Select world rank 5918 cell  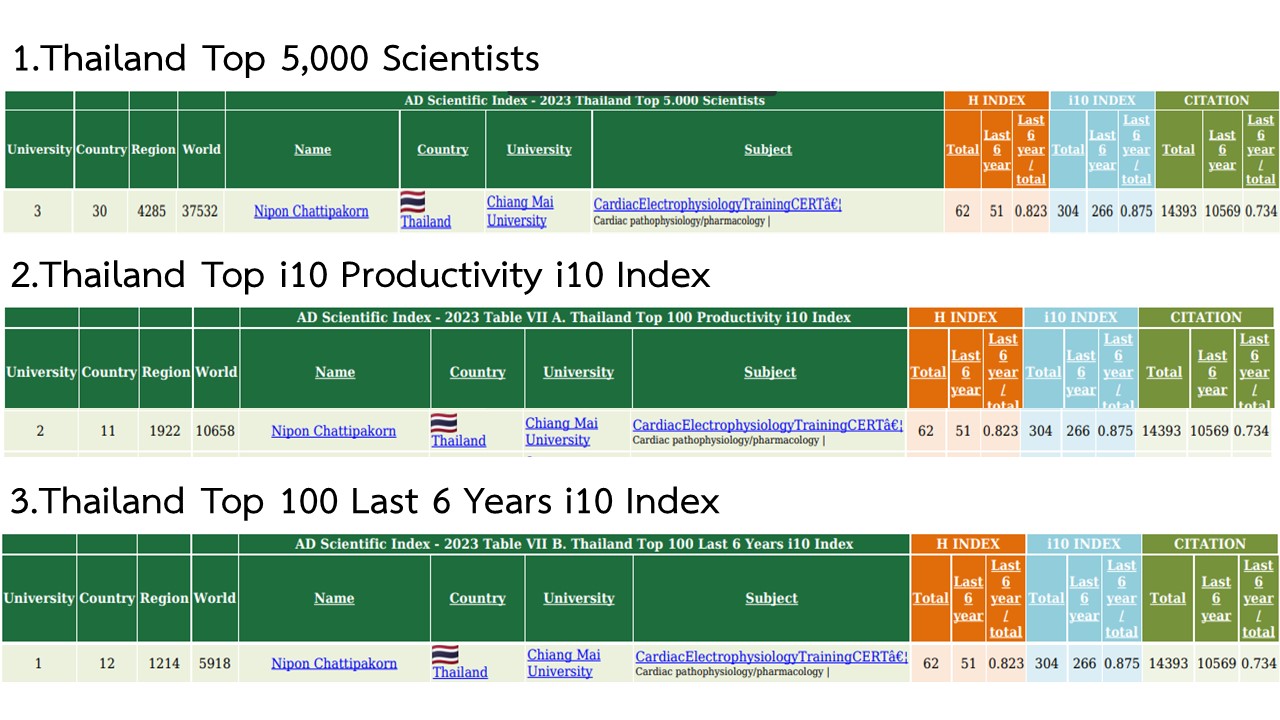[x=215, y=663]
